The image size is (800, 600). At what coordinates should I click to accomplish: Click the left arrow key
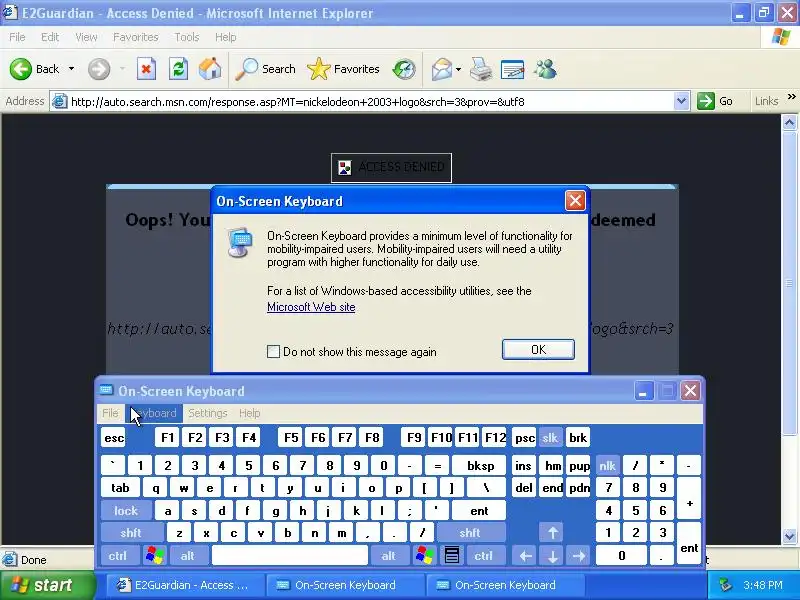point(526,556)
